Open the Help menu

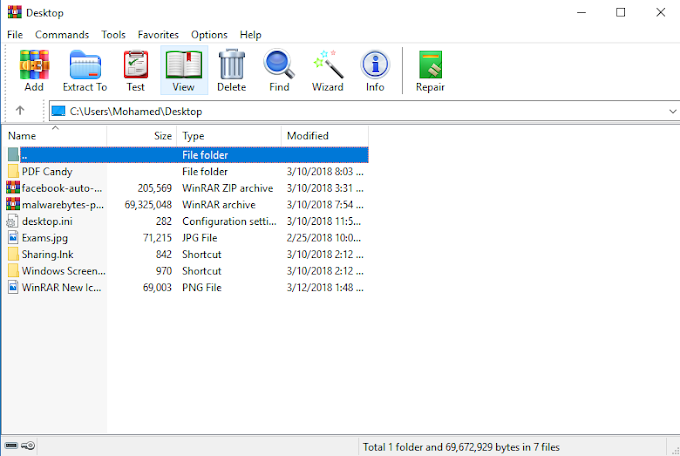coord(251,35)
